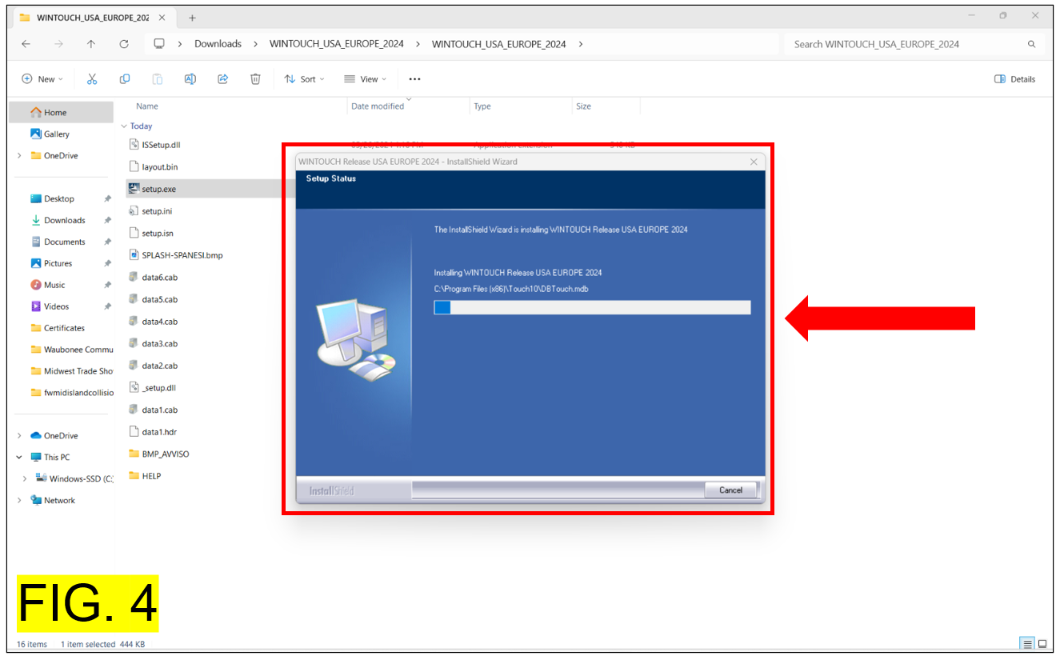The height and width of the screenshot is (660, 1059).
Task: Click the Paste icon in toolbar
Action: pyautogui.click(x=157, y=79)
